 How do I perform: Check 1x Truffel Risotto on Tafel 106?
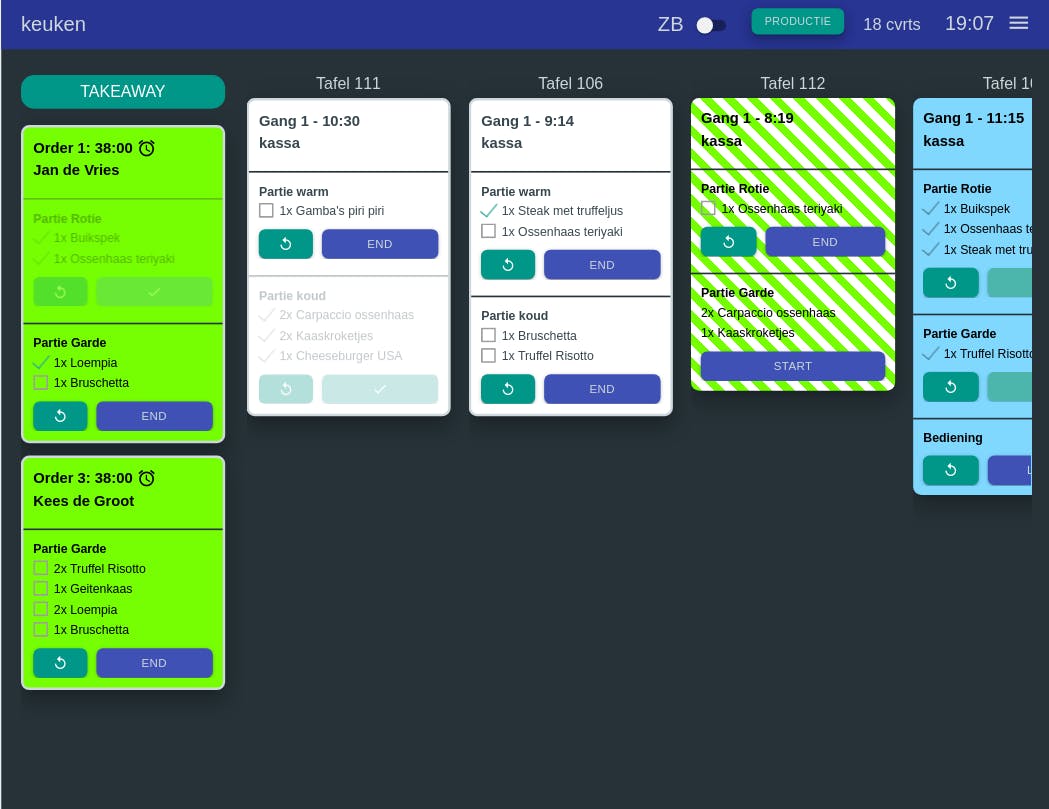tap(488, 355)
